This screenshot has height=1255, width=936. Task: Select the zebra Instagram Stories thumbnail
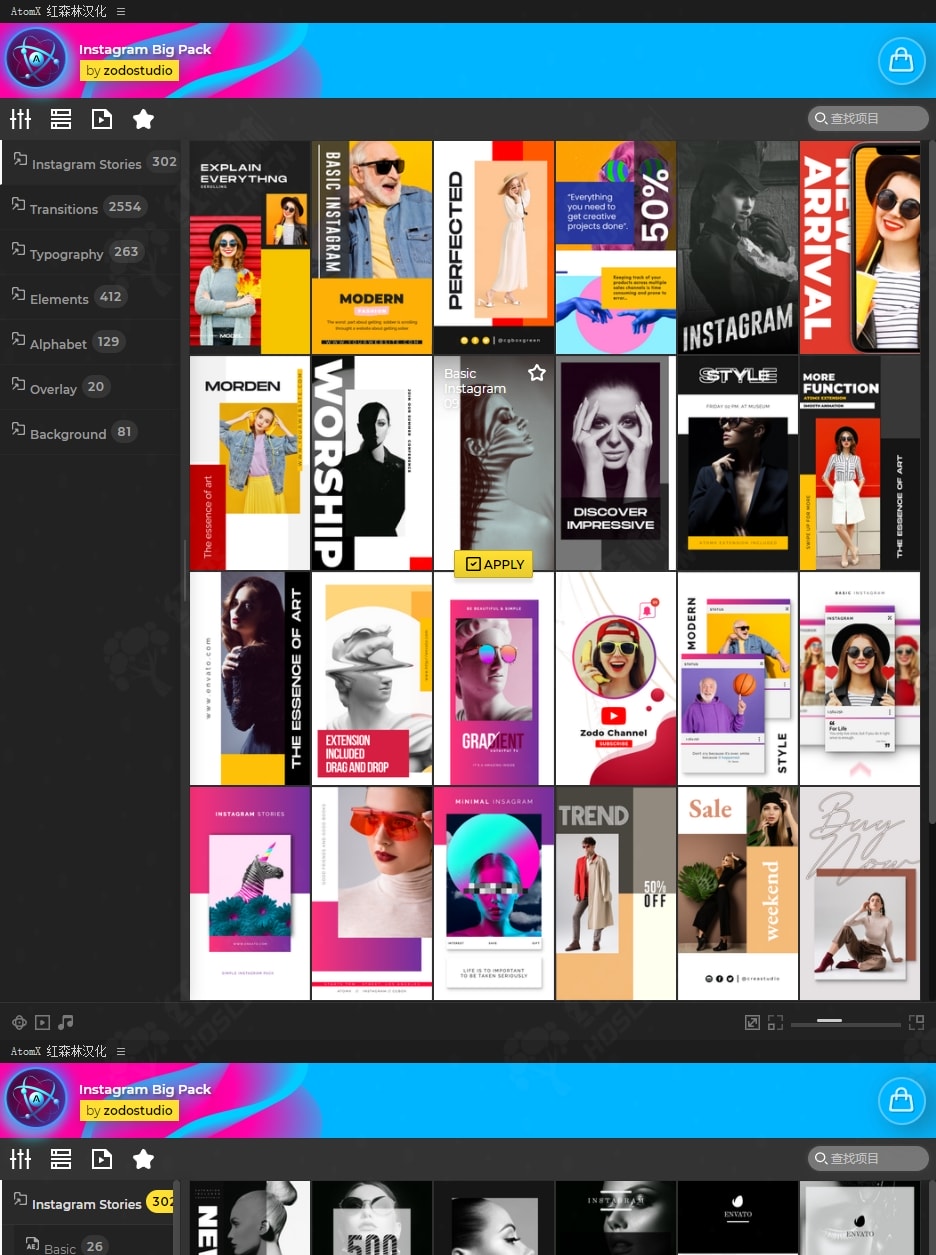250,893
